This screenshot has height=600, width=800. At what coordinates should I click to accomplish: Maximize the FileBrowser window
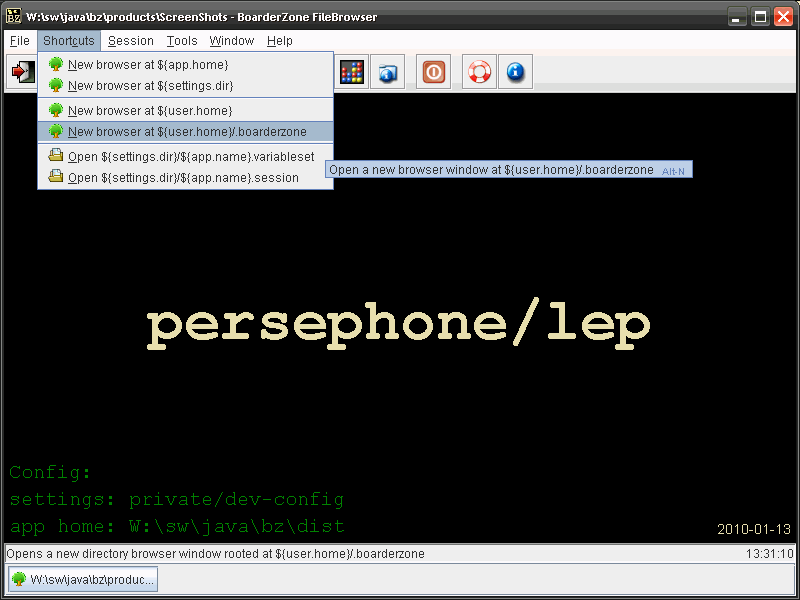760,17
